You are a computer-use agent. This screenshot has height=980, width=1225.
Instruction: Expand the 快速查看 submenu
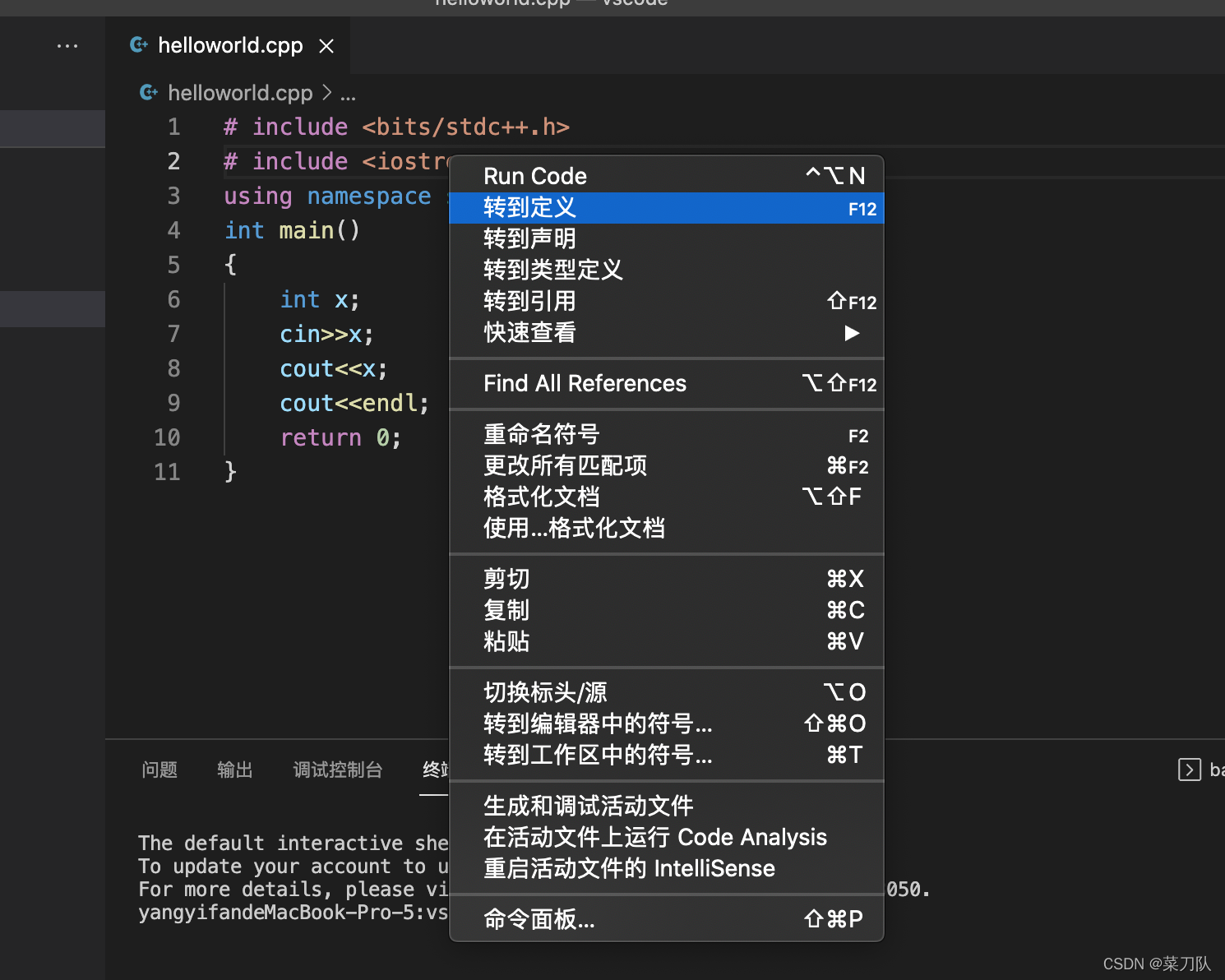(x=667, y=333)
